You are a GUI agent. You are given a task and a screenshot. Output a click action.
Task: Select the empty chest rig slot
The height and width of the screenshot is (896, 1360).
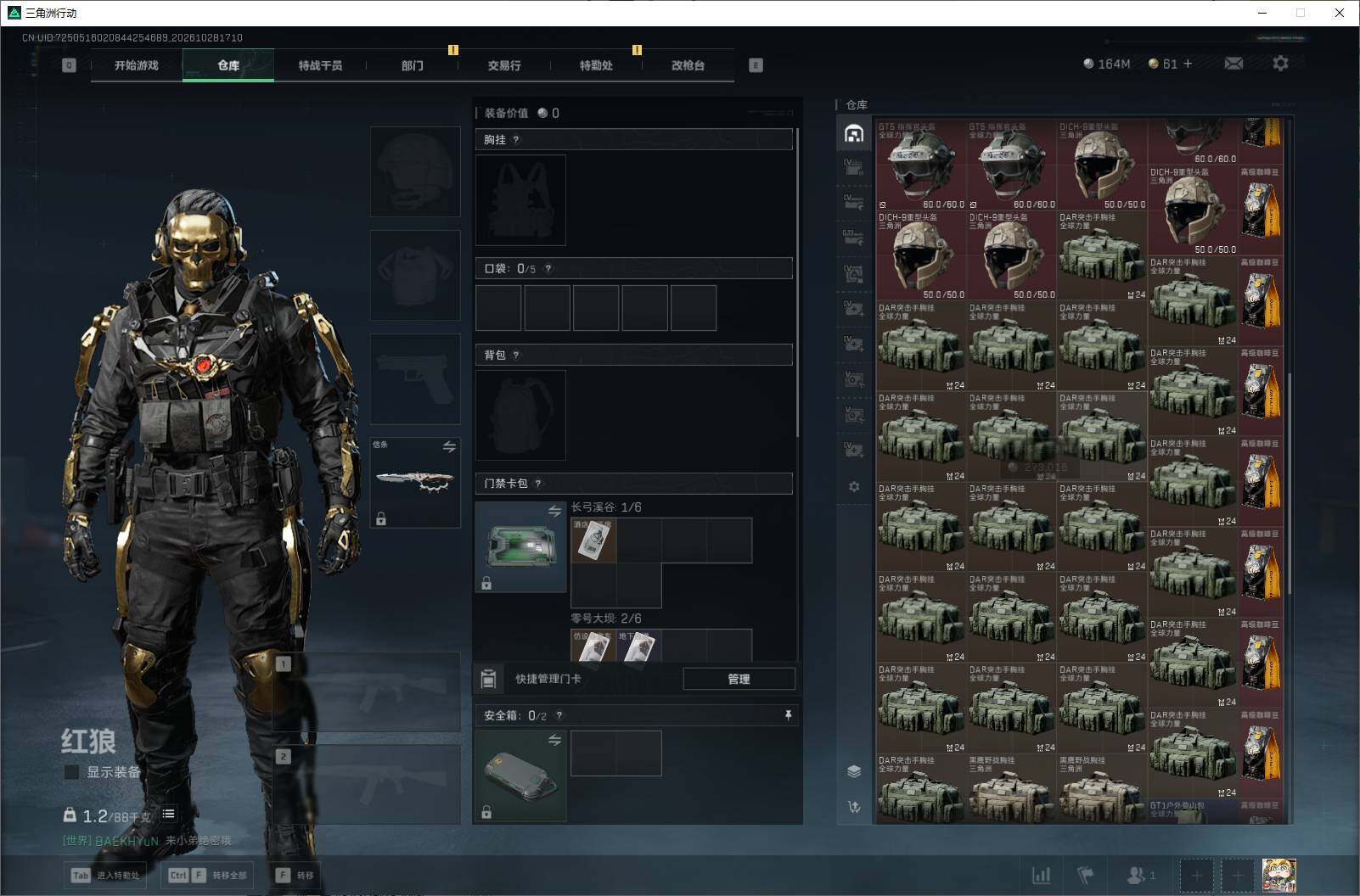(x=520, y=200)
